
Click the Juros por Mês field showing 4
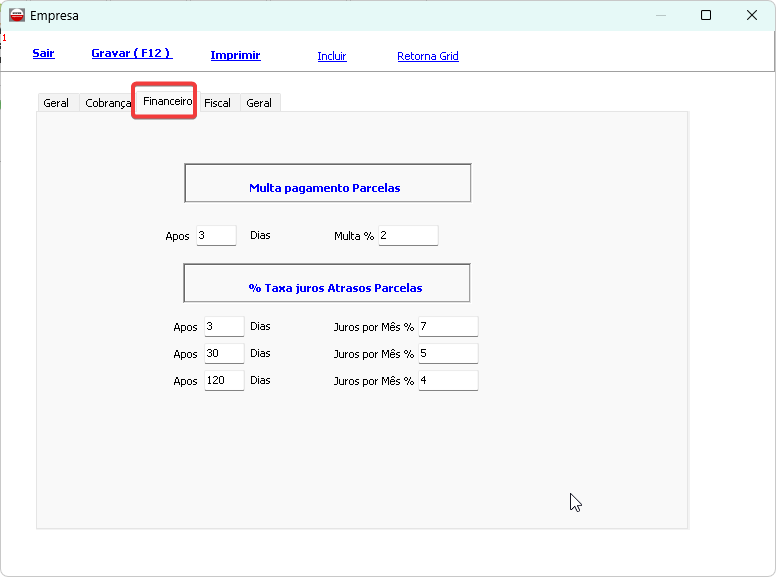[448, 381]
